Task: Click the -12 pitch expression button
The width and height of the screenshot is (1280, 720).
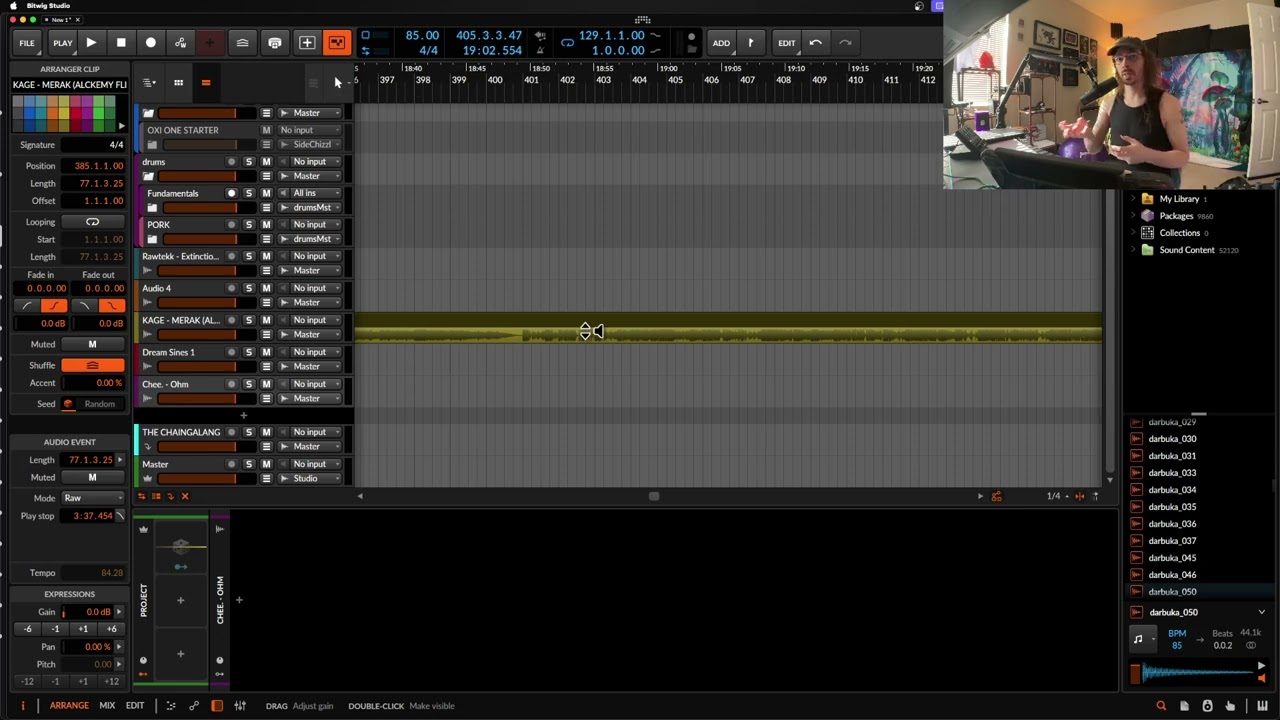Action: click(x=27, y=682)
